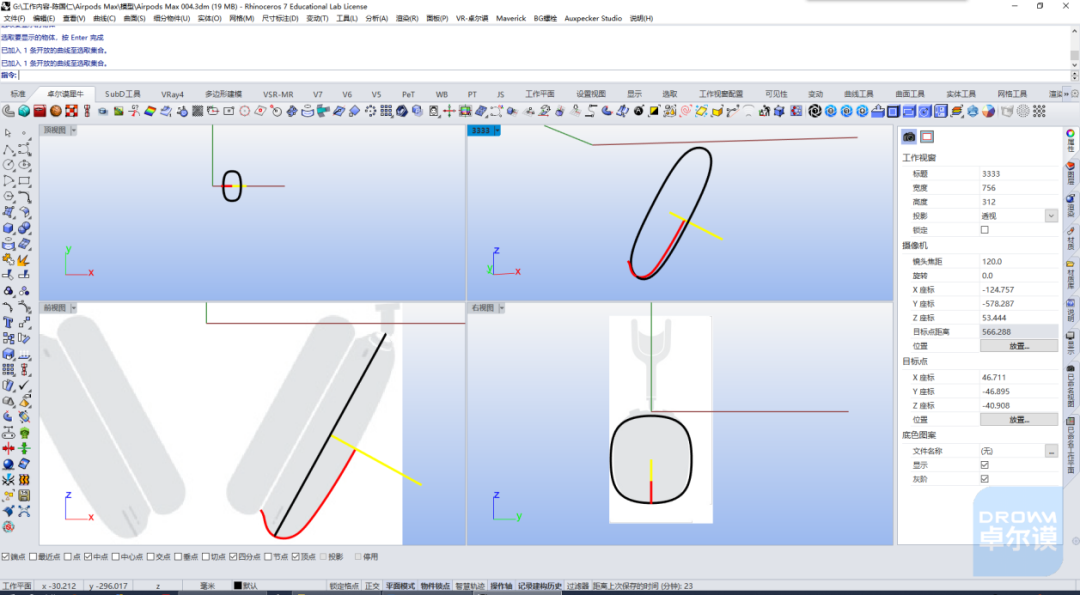Click the dotted circle toolbar icon at far right
The height and width of the screenshot is (595, 1080).
1024,111
